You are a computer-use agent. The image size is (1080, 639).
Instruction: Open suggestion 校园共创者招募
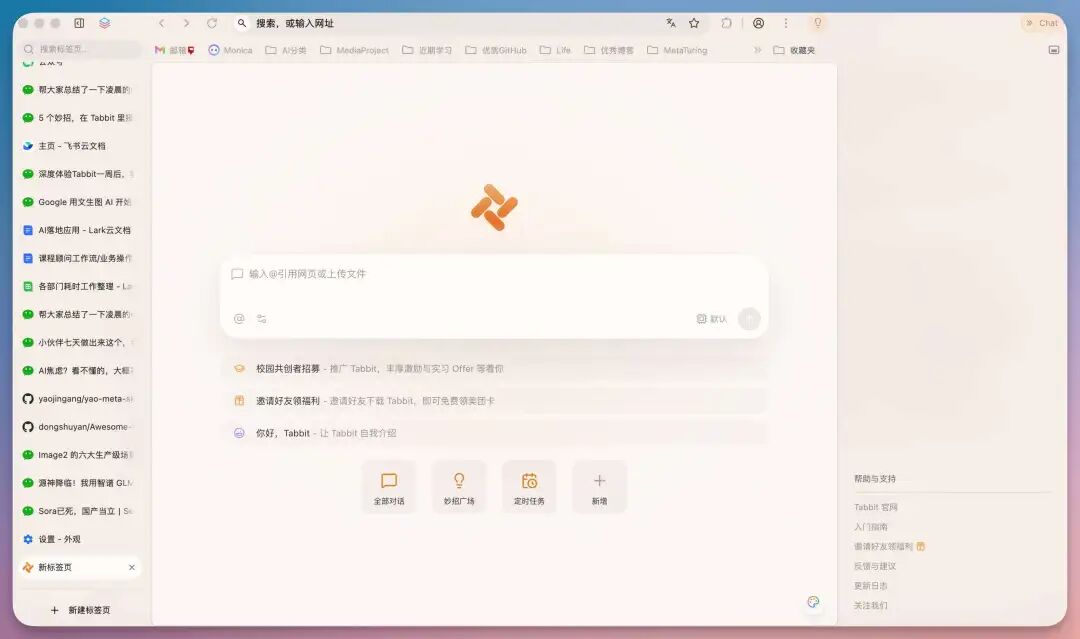coord(494,369)
